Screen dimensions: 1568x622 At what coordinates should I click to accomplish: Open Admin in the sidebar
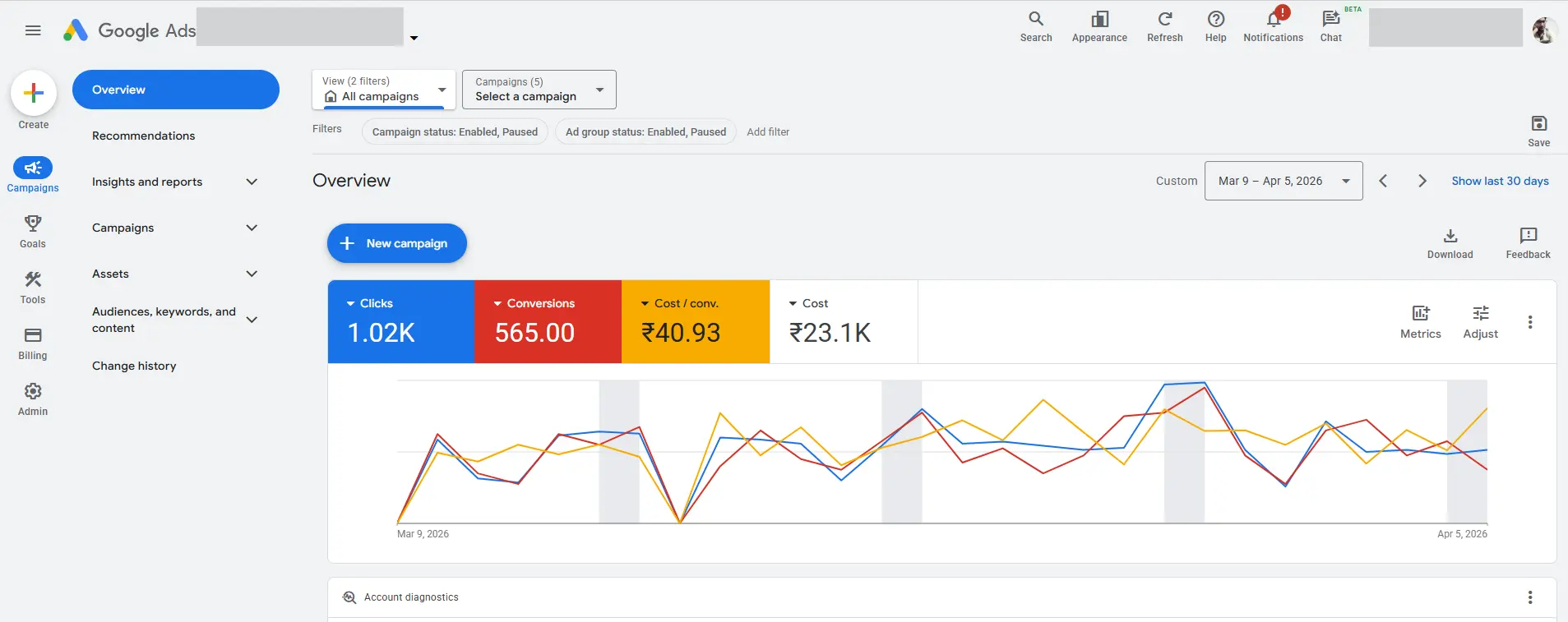[33, 399]
